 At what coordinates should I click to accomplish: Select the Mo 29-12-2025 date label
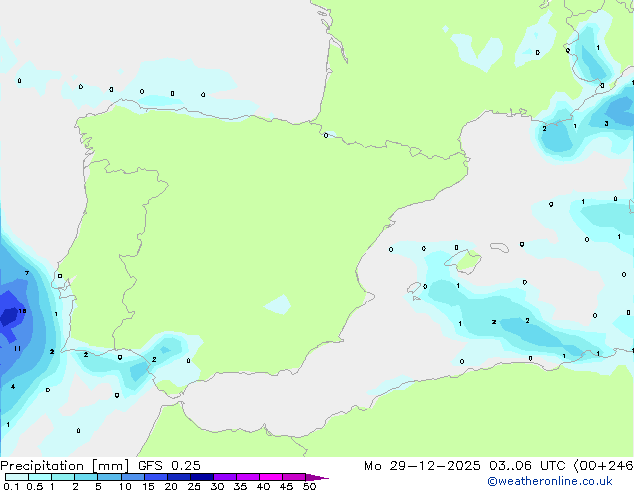click(422, 466)
